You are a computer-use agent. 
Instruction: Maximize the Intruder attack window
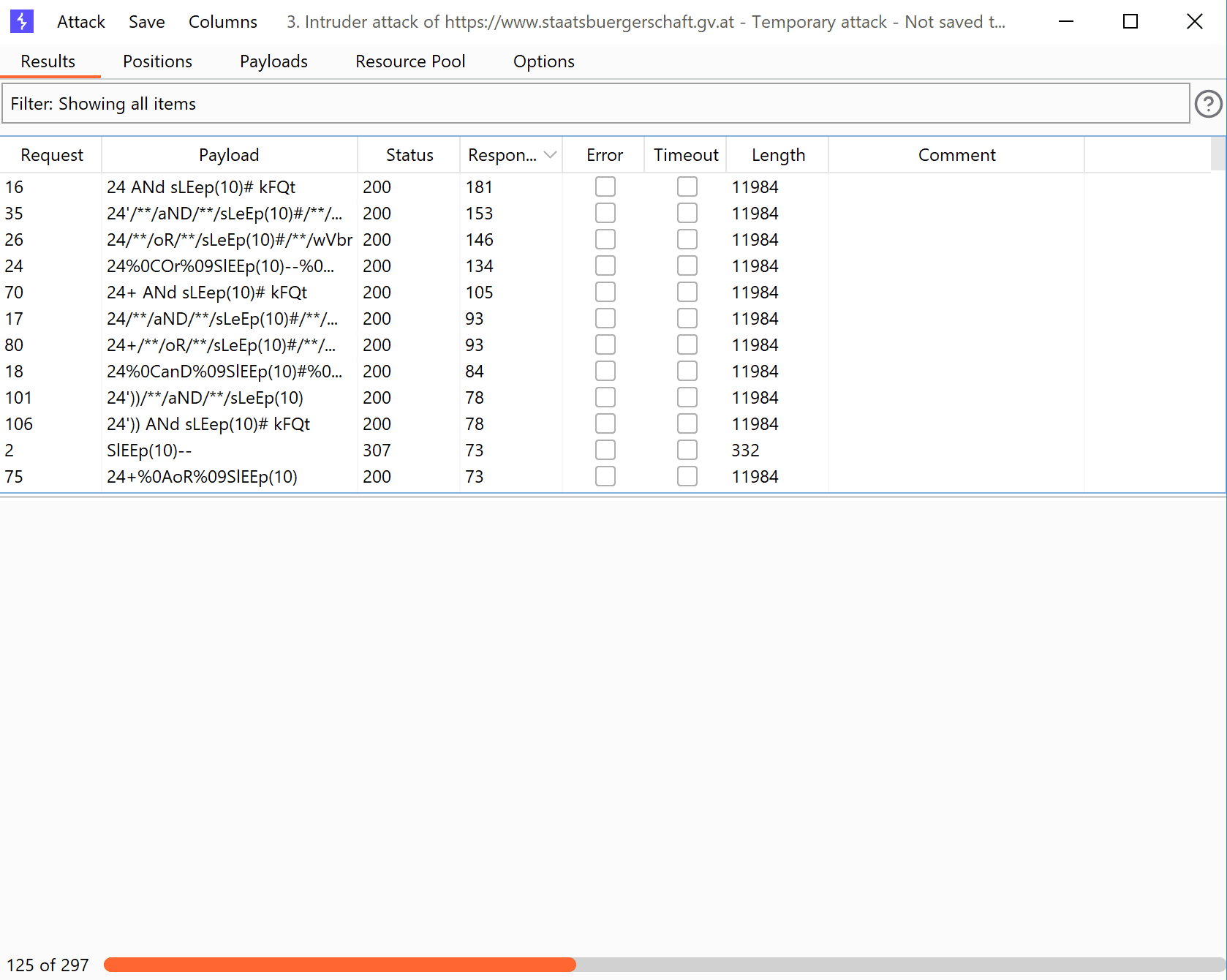1130,22
